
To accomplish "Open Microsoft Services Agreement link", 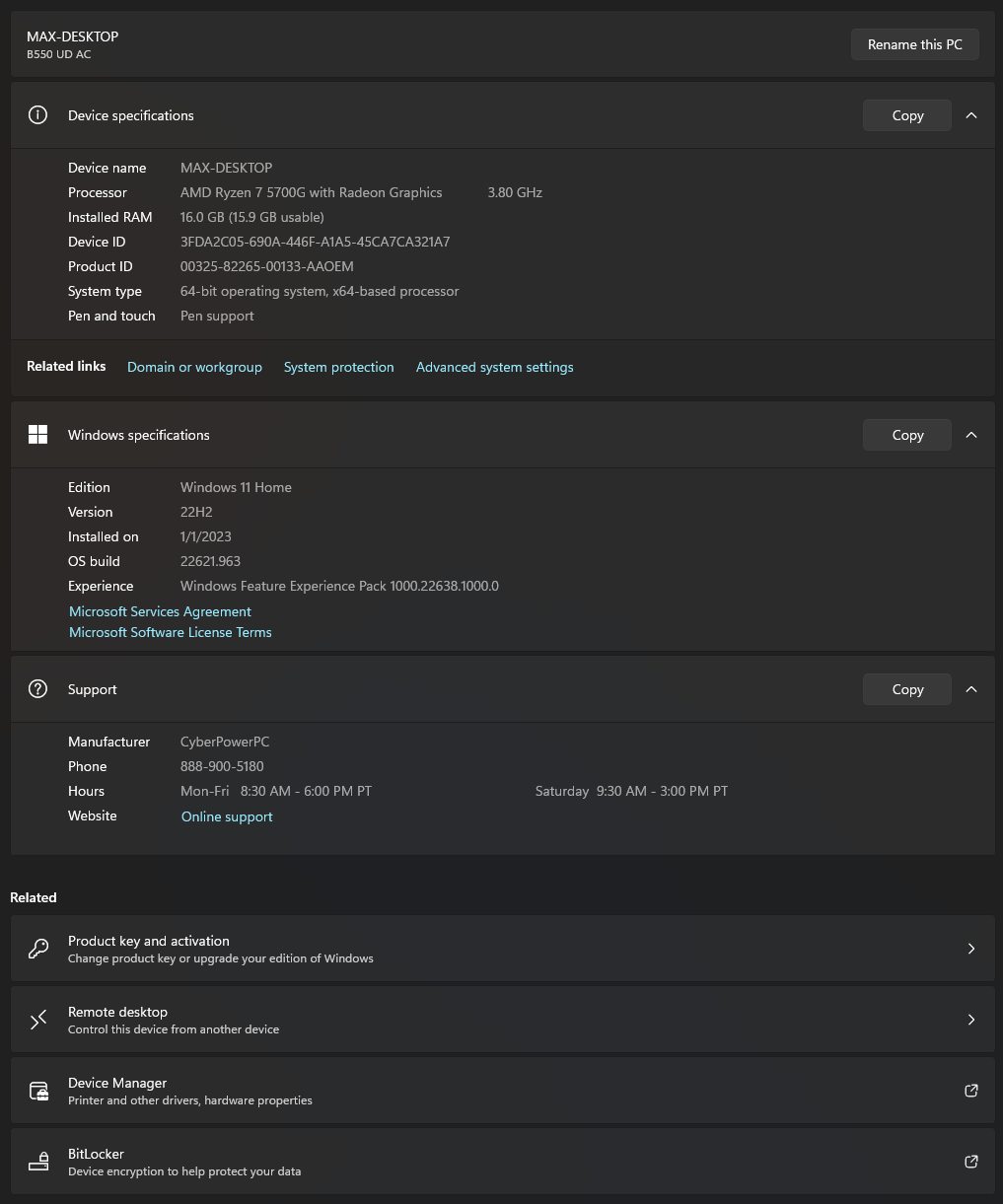I will 160,611.
